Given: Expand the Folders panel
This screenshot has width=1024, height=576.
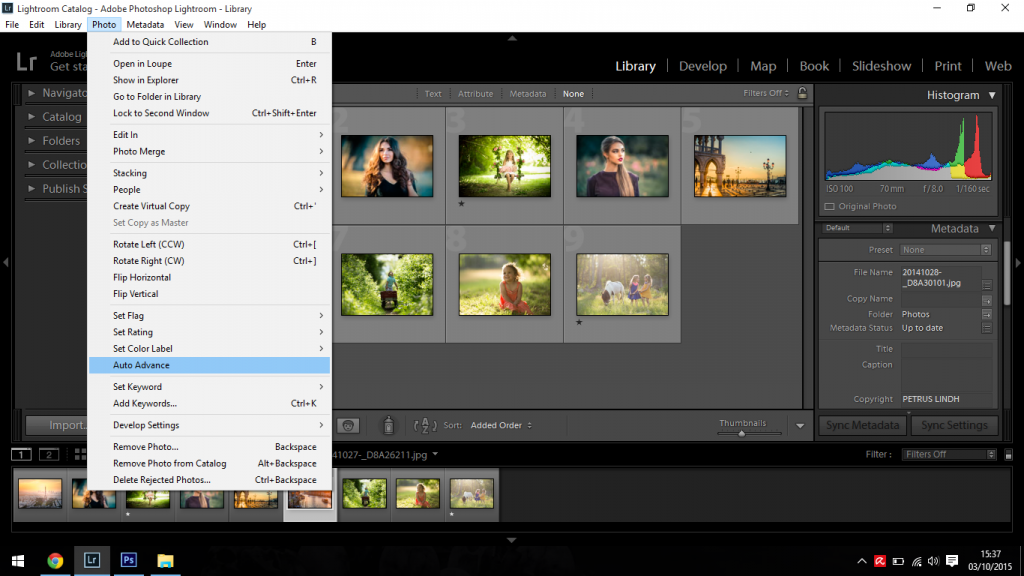Looking at the screenshot, I should 31,140.
